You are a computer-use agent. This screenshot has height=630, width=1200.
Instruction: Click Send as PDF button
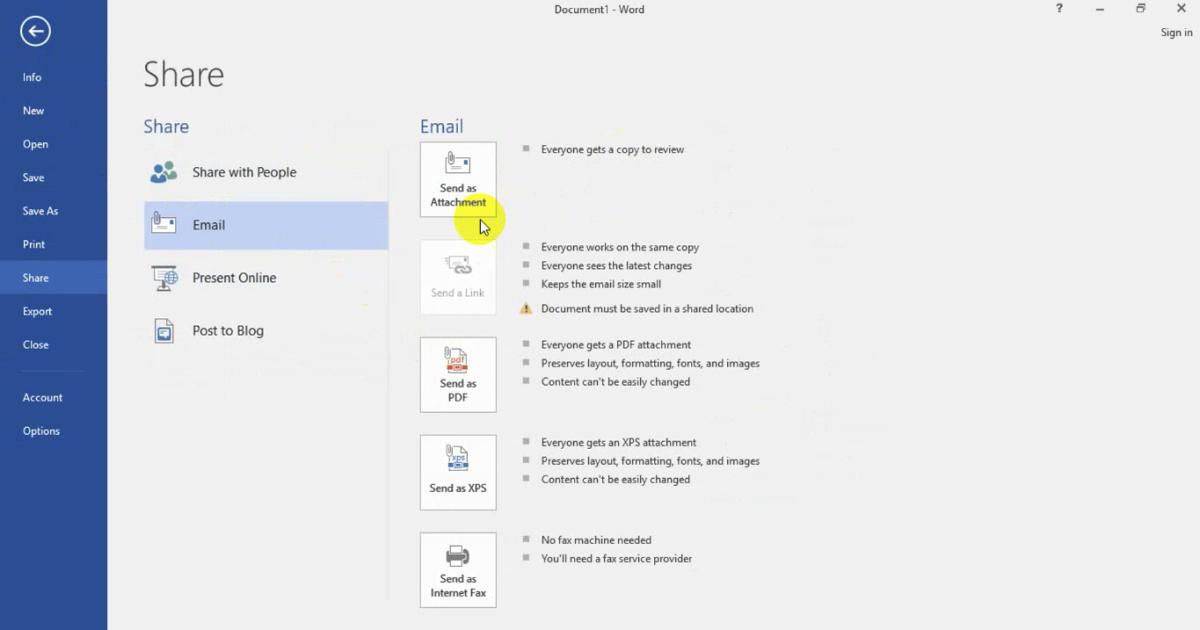458,375
